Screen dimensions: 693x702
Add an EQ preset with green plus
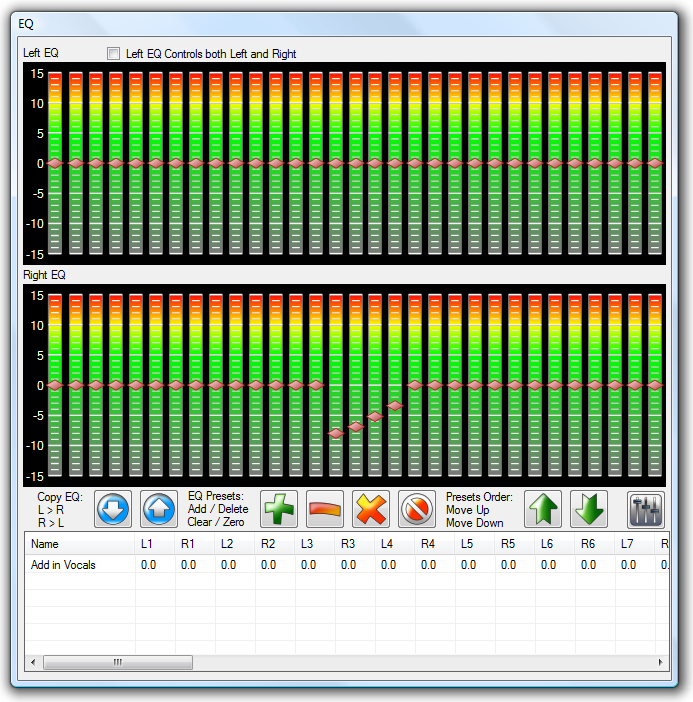click(279, 509)
